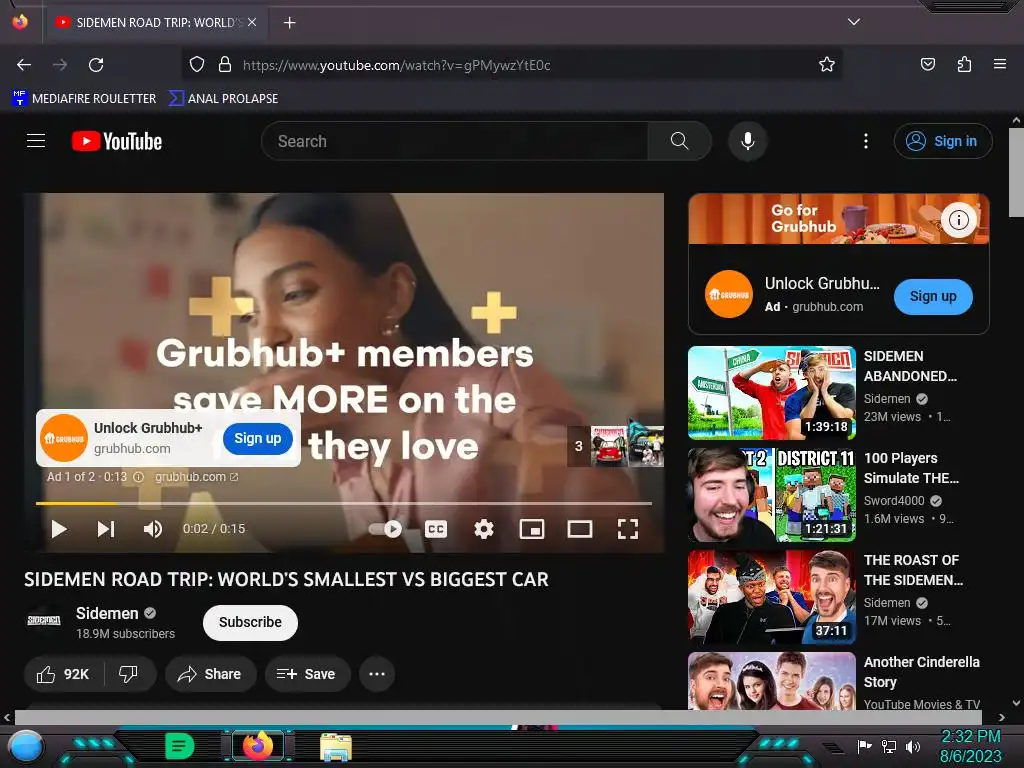Click the magnifier search button
The height and width of the screenshot is (768, 1024).
(679, 141)
